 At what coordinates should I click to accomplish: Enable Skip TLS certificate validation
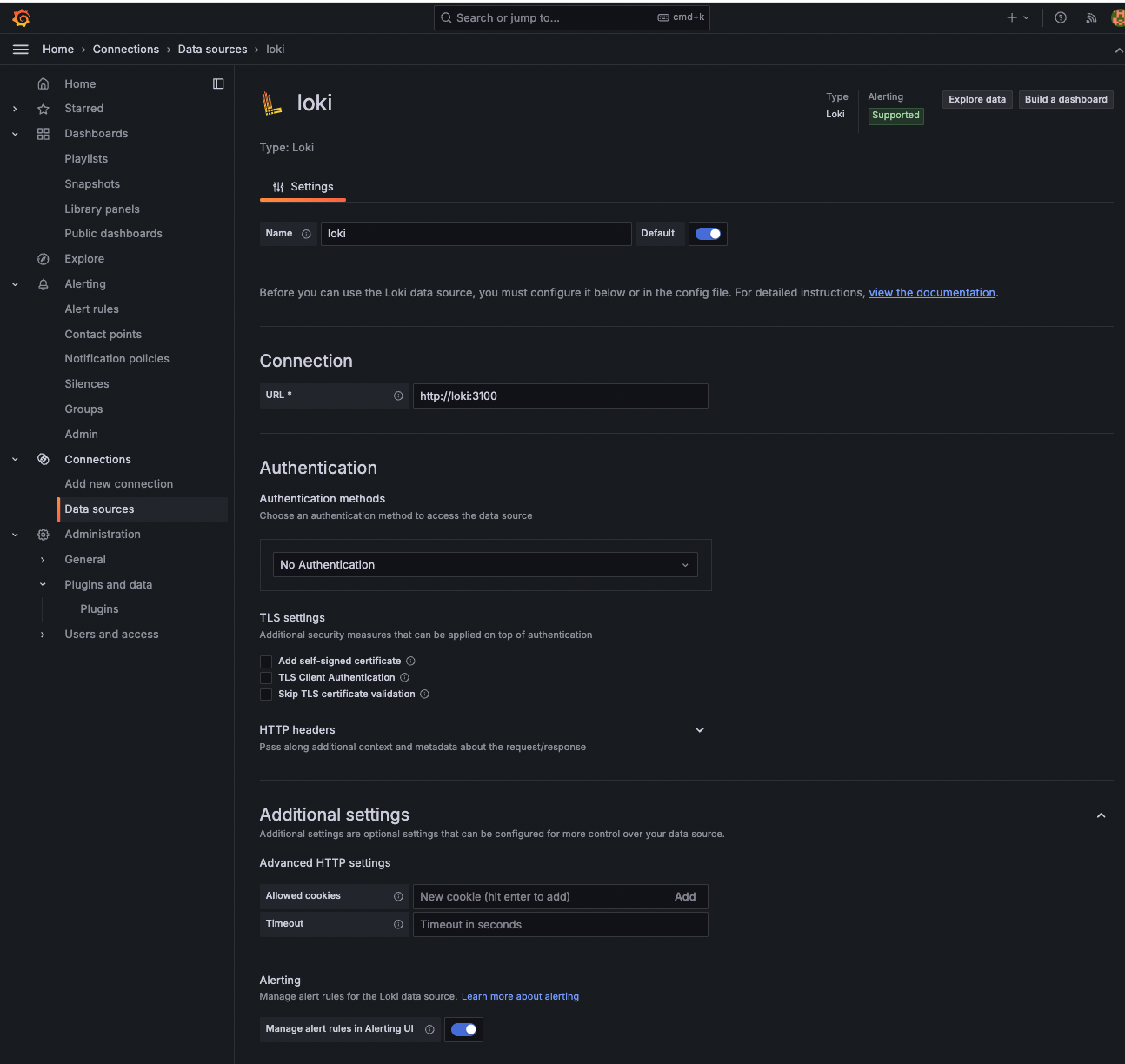point(266,695)
